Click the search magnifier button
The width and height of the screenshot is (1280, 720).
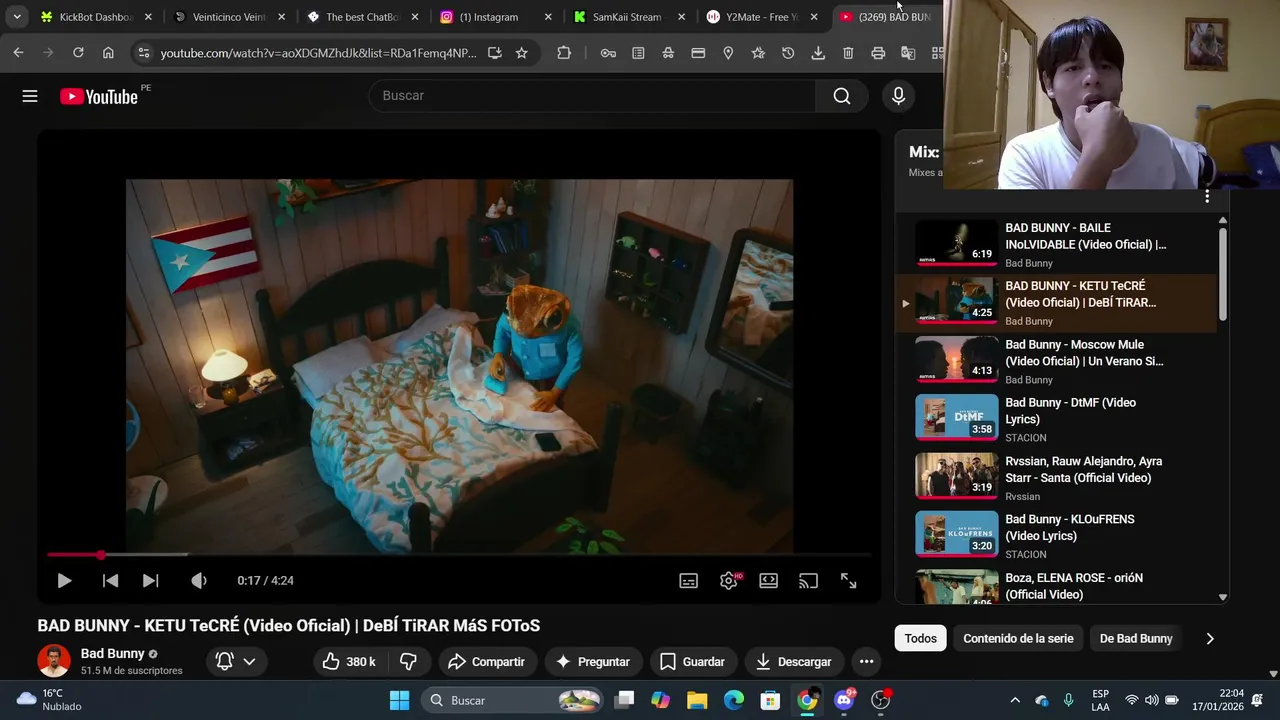pyautogui.click(x=842, y=96)
